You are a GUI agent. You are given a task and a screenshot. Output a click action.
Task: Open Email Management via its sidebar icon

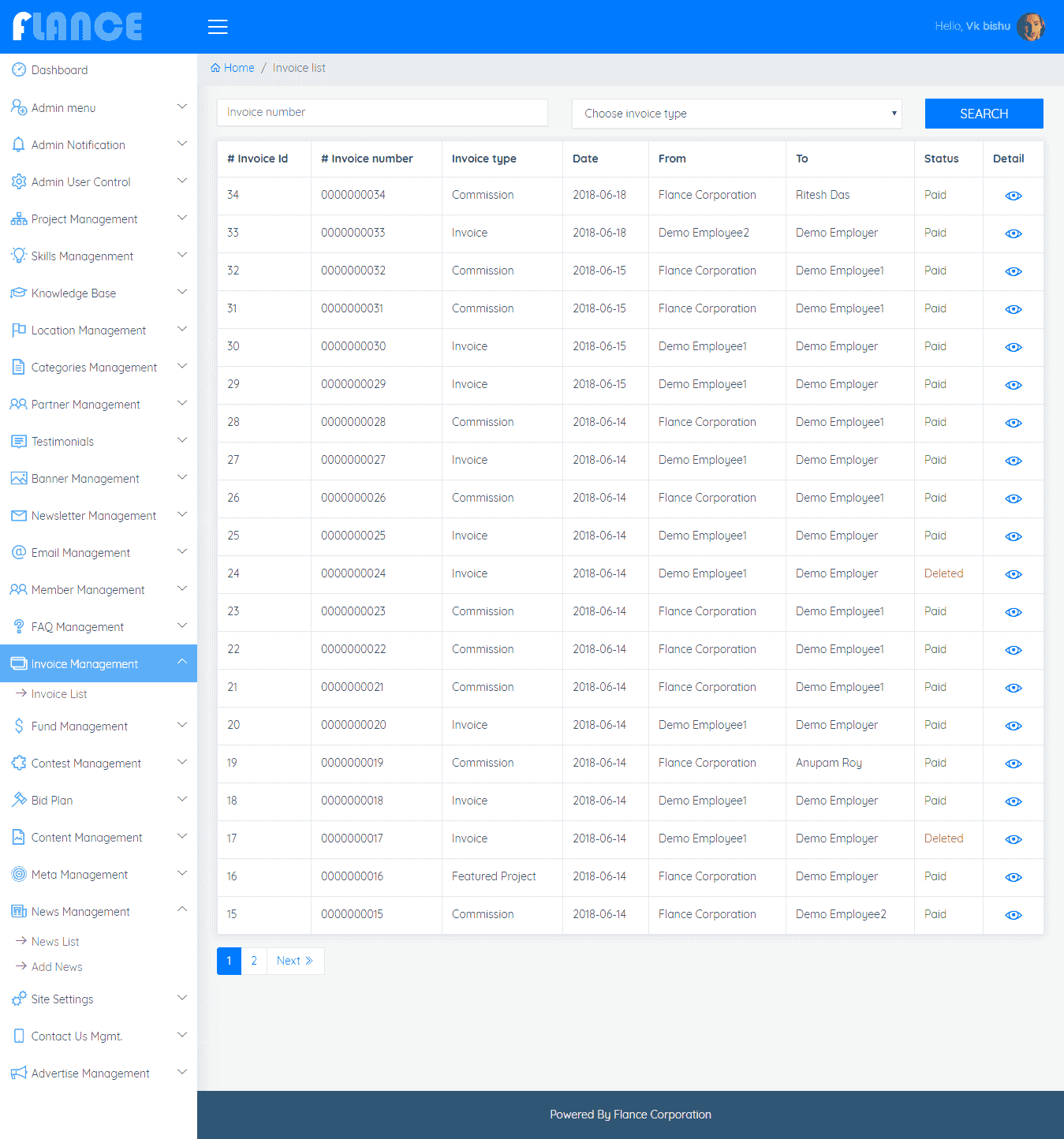[x=18, y=552]
